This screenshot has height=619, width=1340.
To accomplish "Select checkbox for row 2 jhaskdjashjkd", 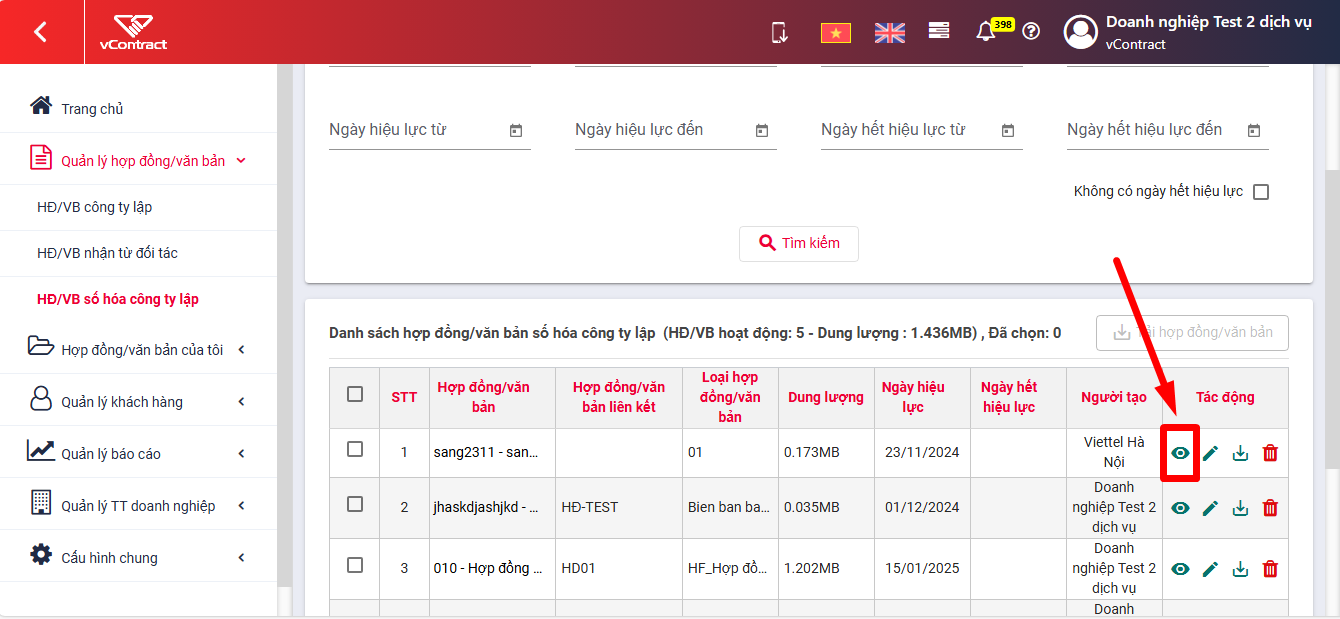I will [355, 504].
